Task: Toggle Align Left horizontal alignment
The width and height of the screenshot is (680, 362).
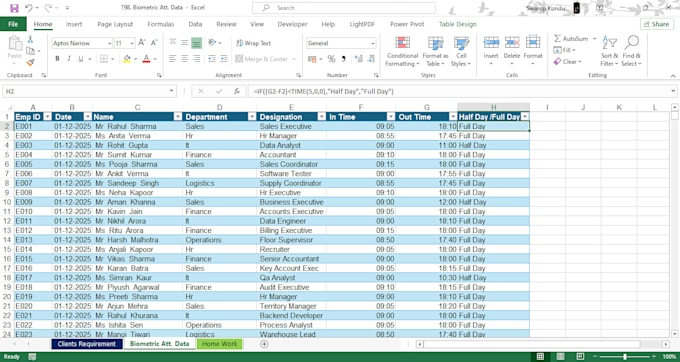Action: click(x=173, y=59)
